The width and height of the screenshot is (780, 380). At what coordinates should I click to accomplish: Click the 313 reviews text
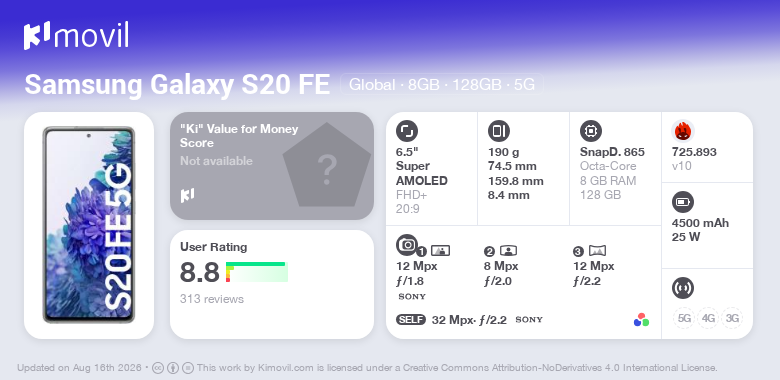[212, 299]
